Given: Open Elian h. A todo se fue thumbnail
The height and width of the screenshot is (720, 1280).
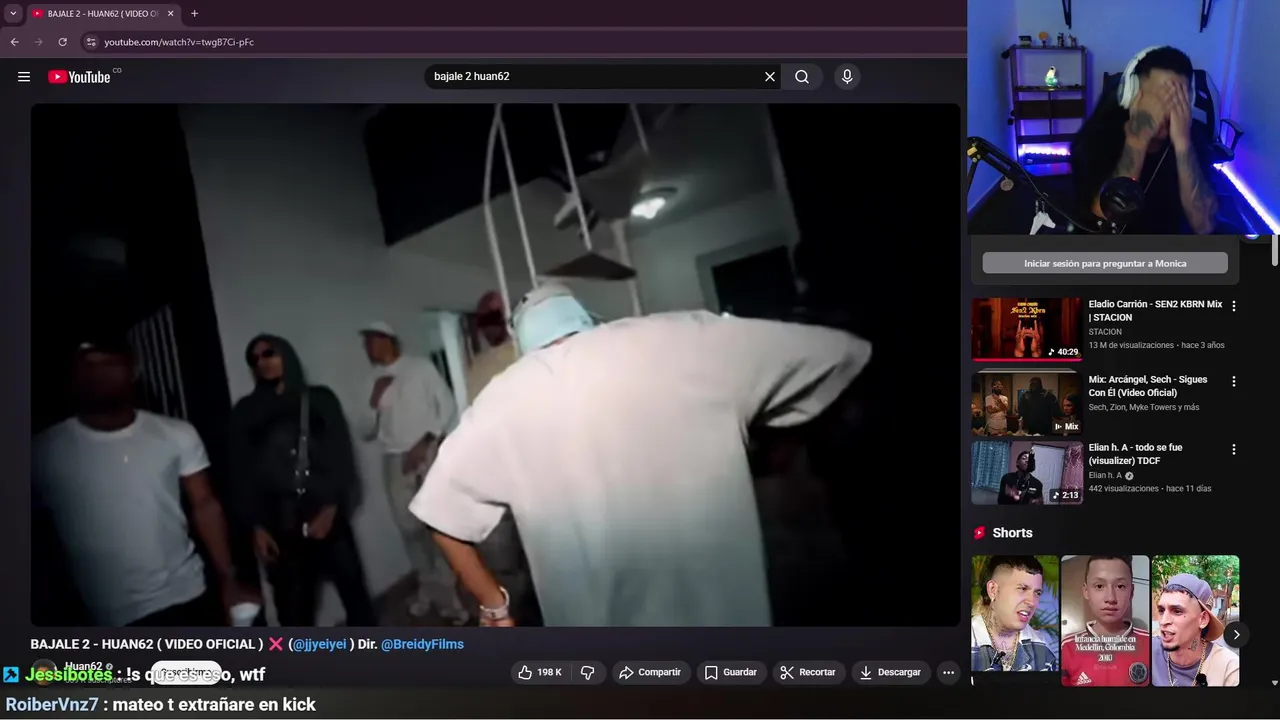Looking at the screenshot, I should 1027,473.
